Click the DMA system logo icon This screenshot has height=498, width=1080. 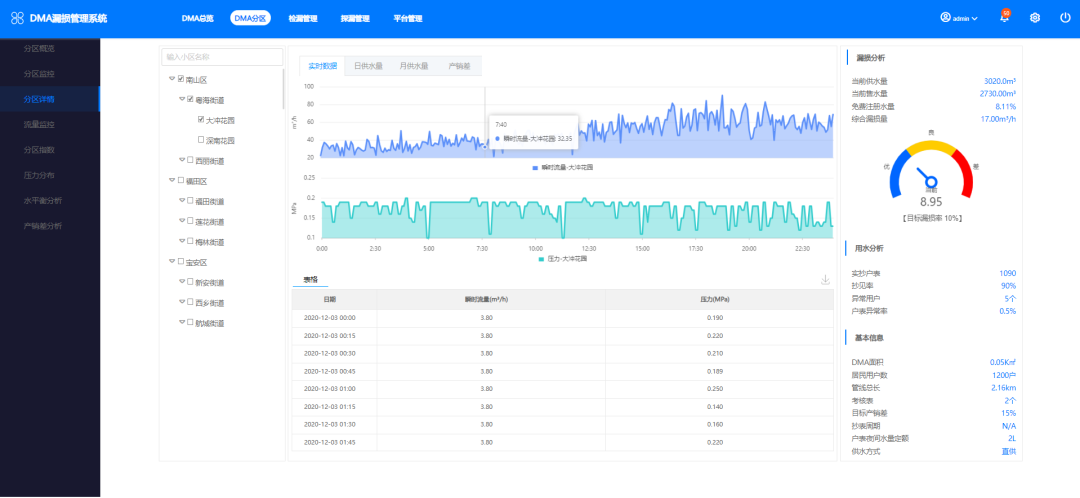pyautogui.click(x=18, y=19)
